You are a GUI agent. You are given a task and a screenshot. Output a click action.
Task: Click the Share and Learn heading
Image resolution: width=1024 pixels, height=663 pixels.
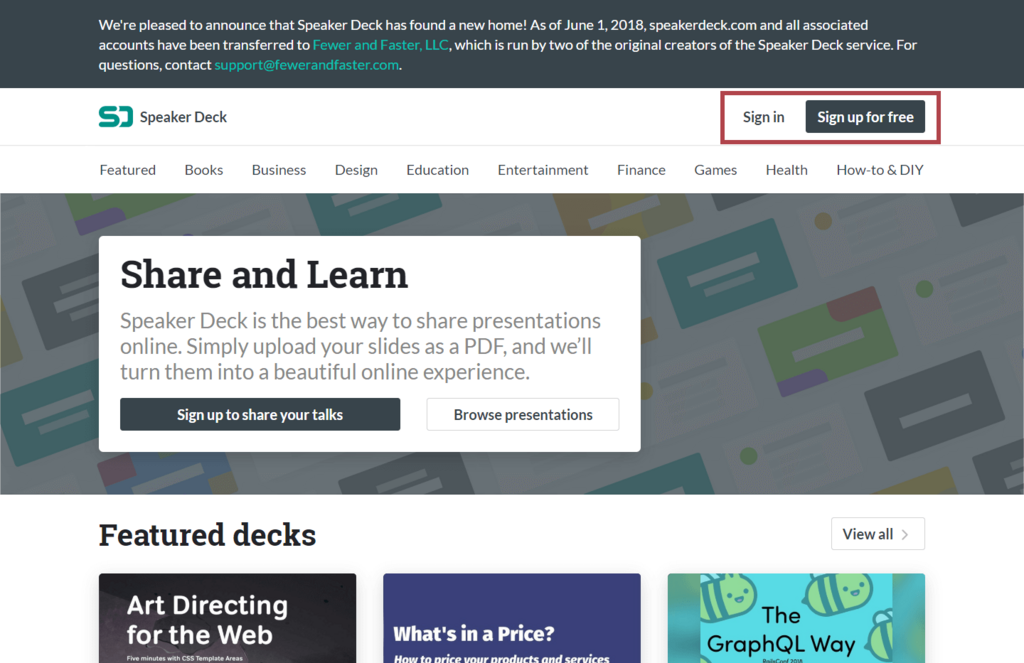[264, 274]
